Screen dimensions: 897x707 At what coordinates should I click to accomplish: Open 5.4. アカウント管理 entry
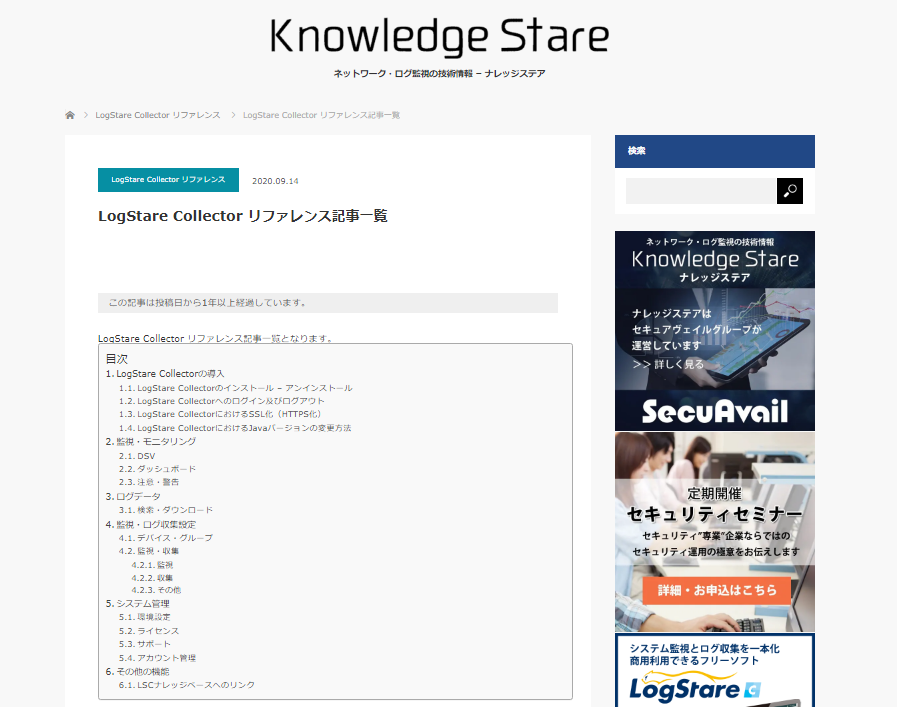pyautogui.click(x=157, y=658)
